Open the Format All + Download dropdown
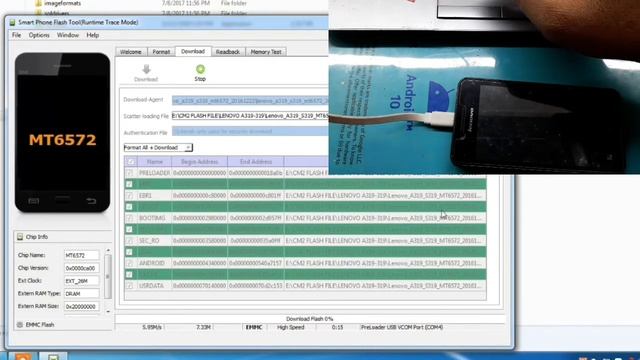Viewport: 640px width, 360px height. tap(158, 147)
